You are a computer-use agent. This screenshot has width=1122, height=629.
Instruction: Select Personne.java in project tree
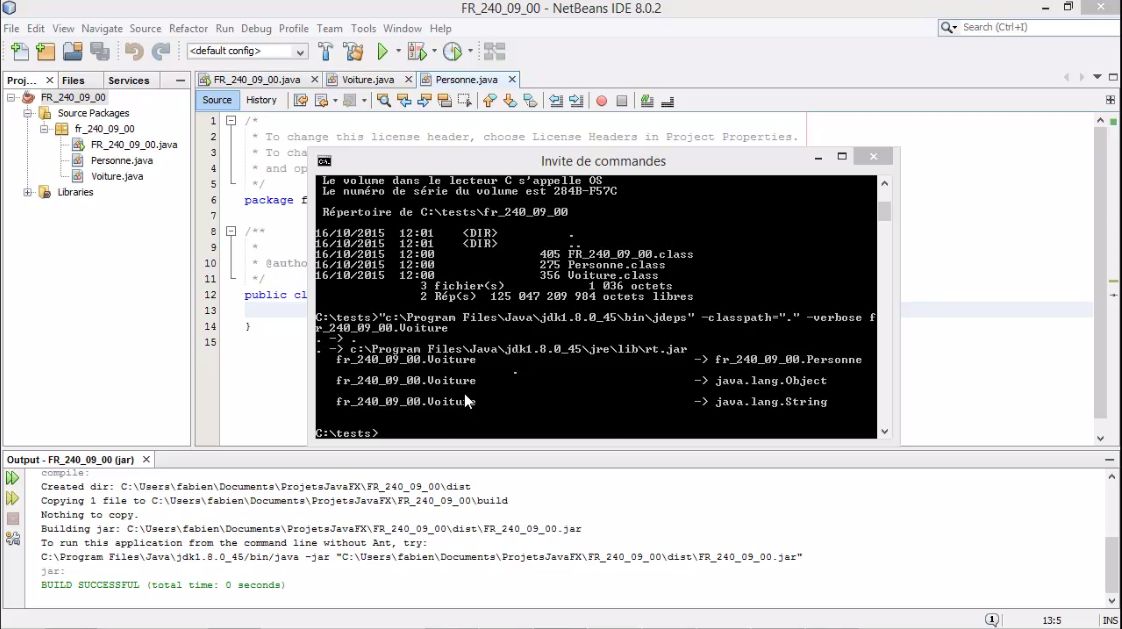click(x=122, y=160)
